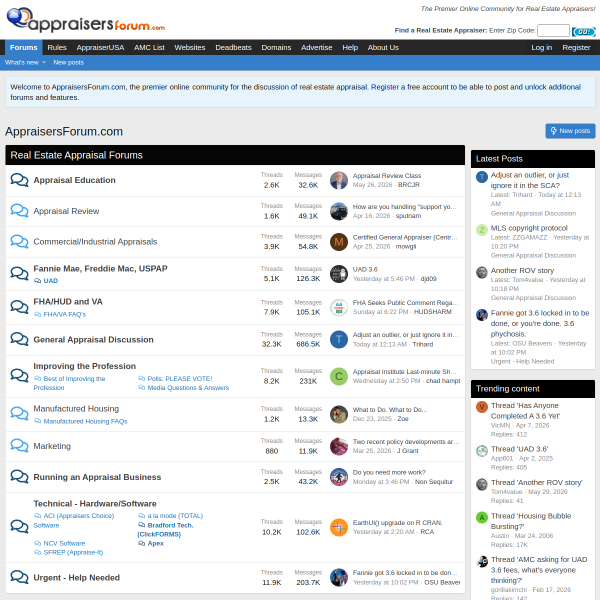Screen dimensions: 600x600
Task: Click the Technical - Hardware/Software chat icon
Action: 19,527
